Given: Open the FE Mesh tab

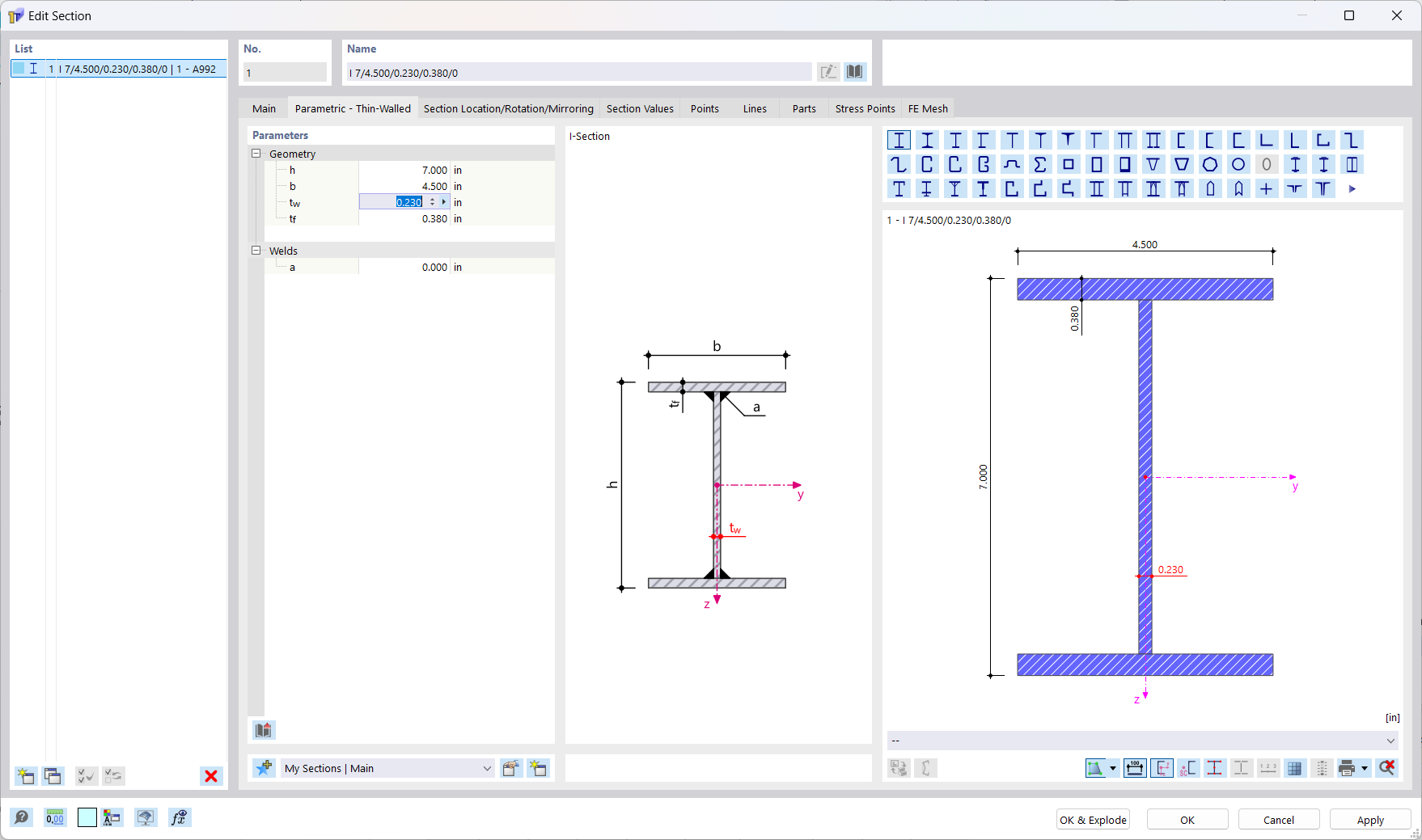Looking at the screenshot, I should pyautogui.click(x=927, y=108).
